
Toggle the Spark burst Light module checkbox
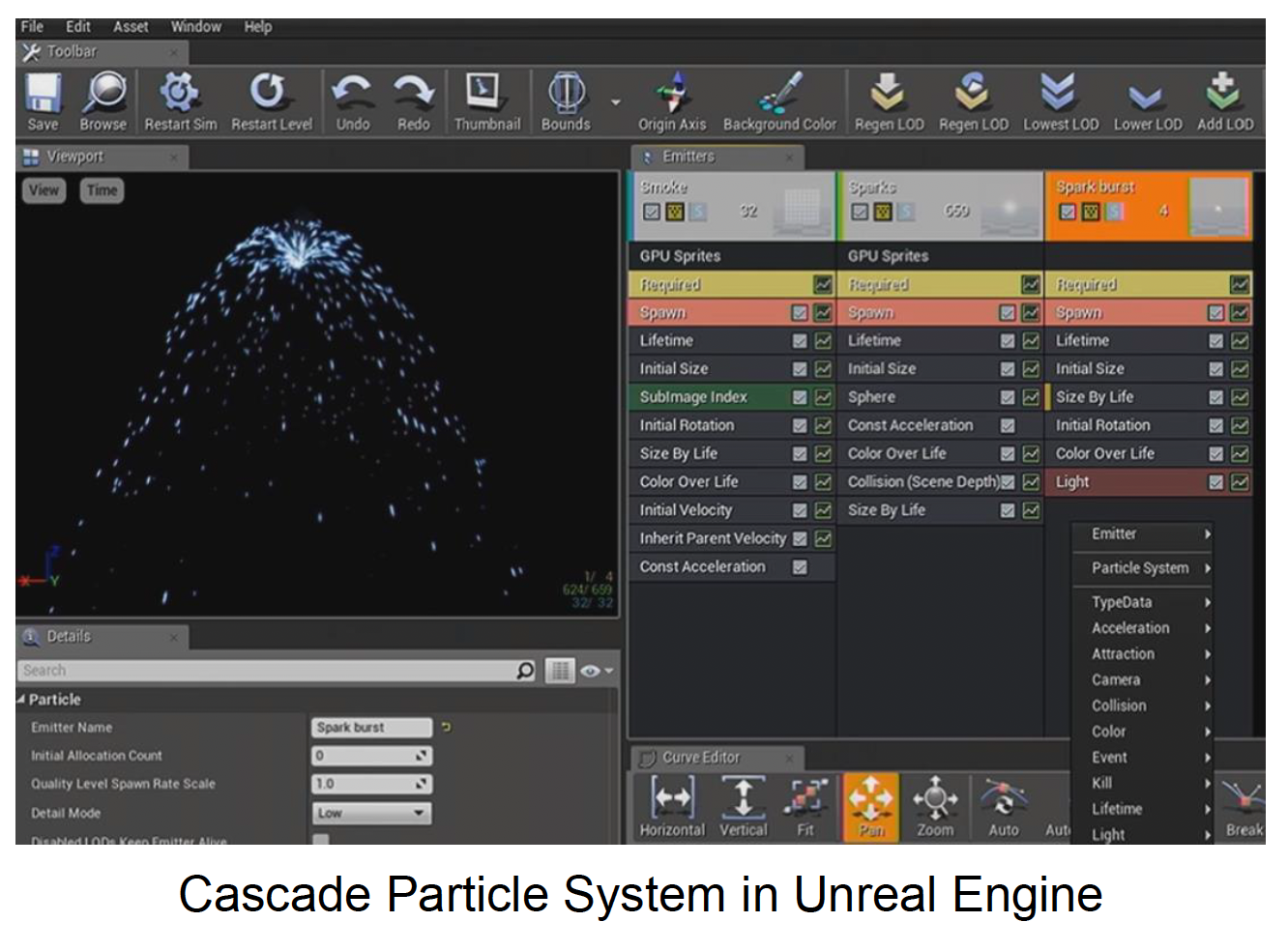1215,482
